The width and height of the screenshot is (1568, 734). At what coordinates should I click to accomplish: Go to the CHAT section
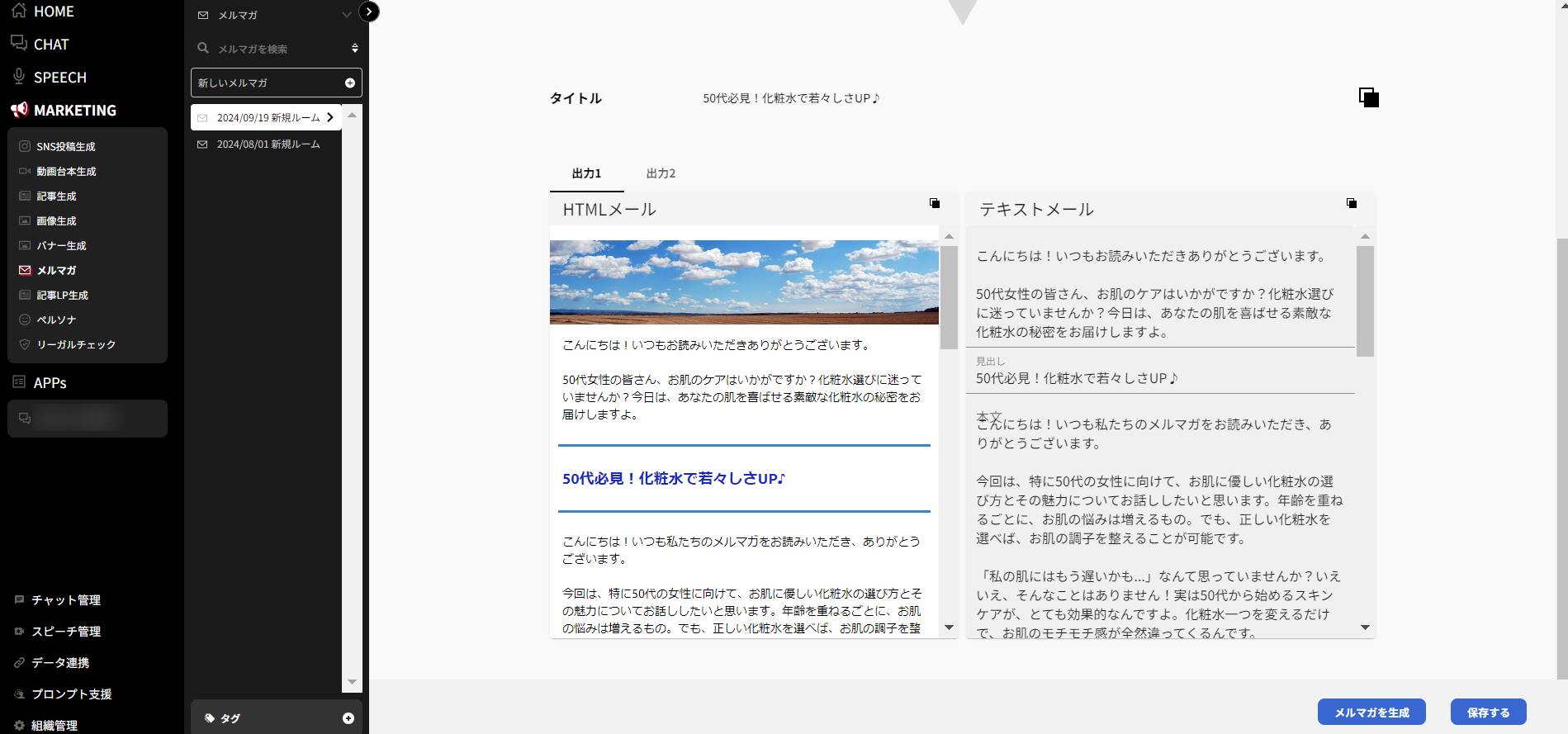(x=51, y=45)
